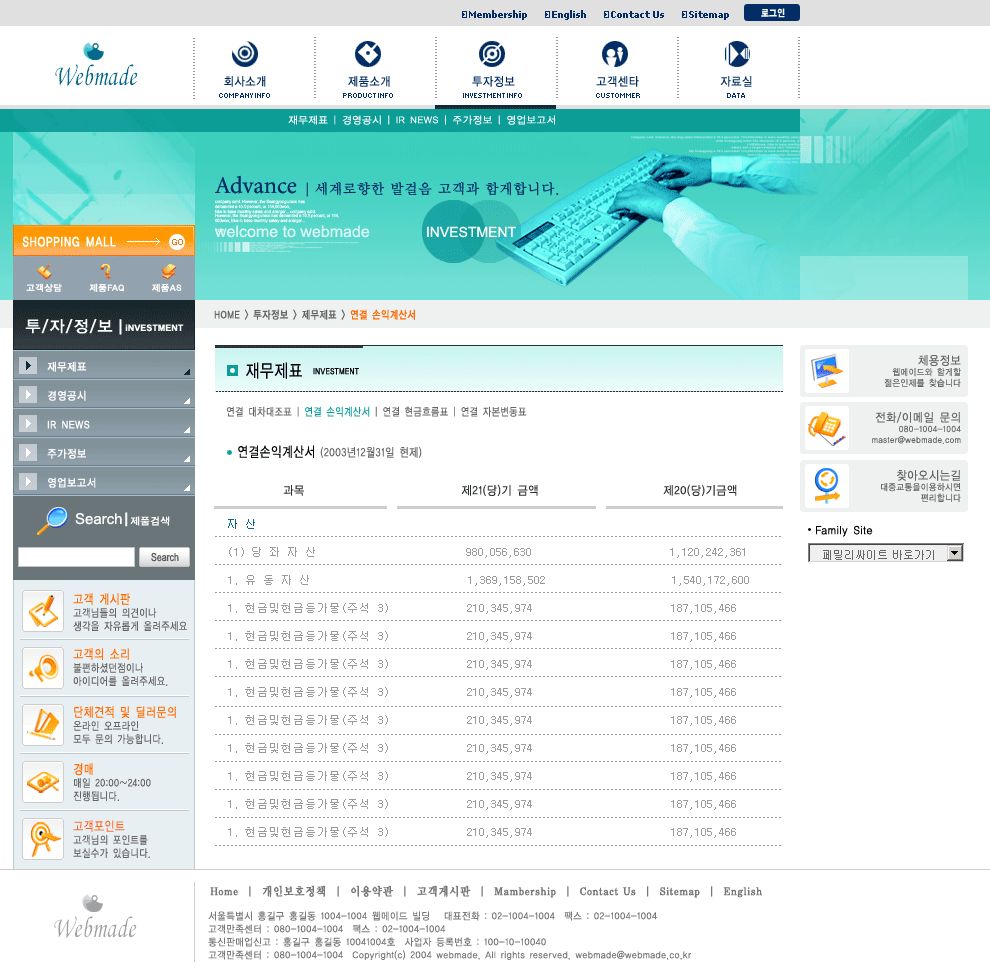Select 주가정보 in the green submenu bar
990x980 pixels.
[472, 120]
